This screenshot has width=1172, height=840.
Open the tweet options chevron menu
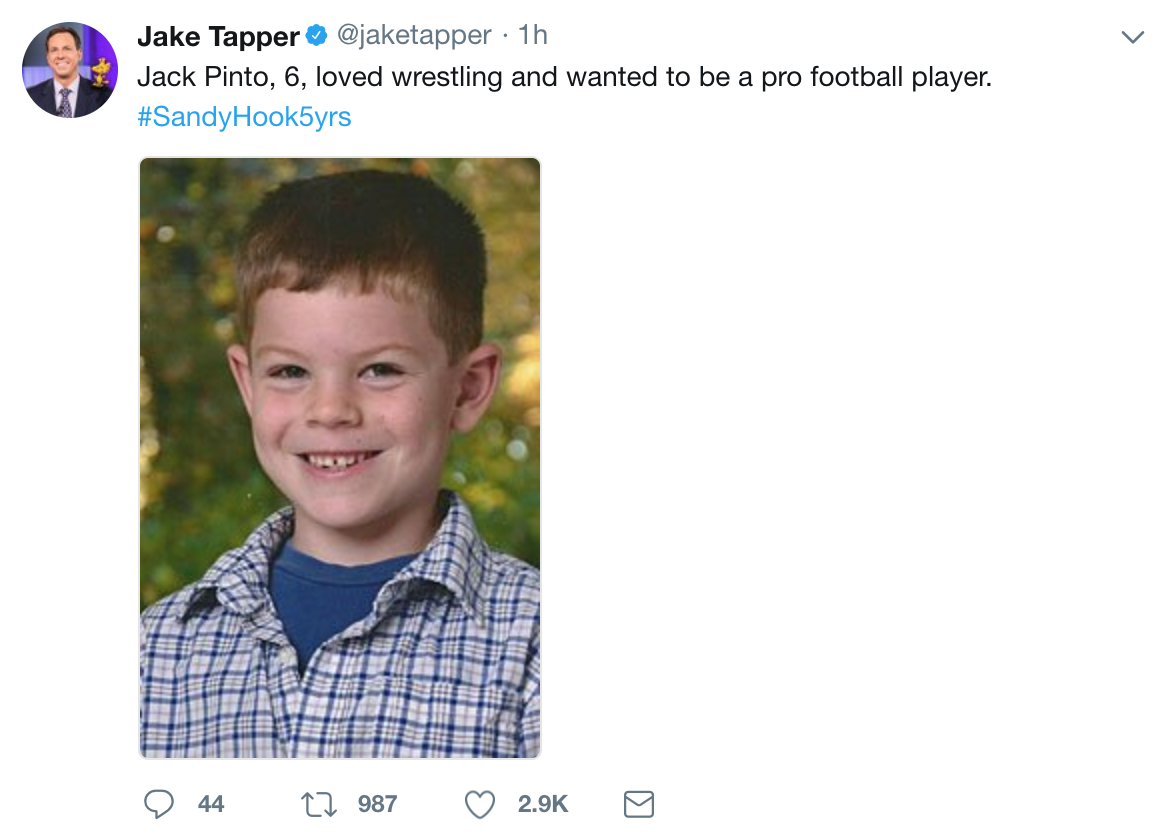(x=1132, y=38)
